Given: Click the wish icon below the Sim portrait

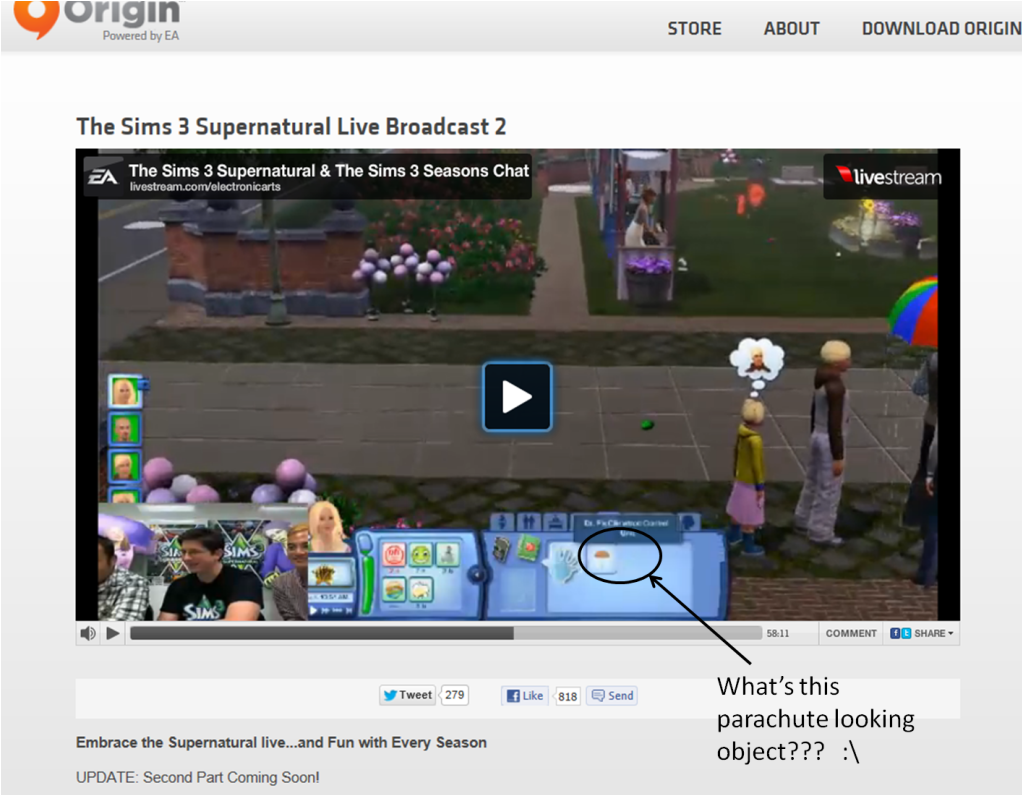Looking at the screenshot, I should coord(324,574).
